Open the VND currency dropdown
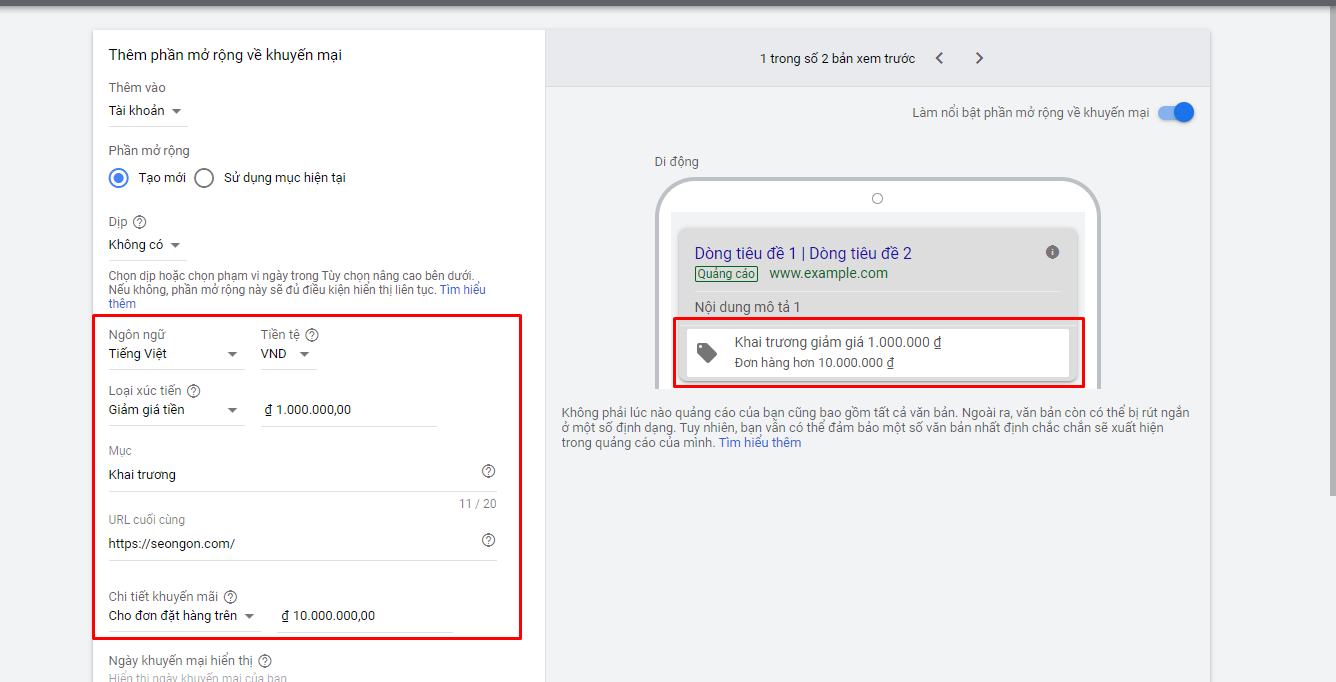The height and width of the screenshot is (682, 1336). tap(286, 354)
